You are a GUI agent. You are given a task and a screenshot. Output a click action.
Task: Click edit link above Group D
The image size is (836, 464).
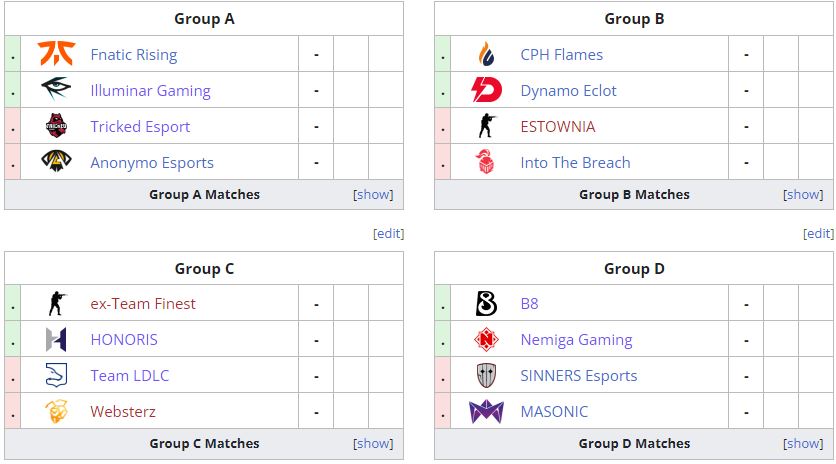click(x=818, y=234)
